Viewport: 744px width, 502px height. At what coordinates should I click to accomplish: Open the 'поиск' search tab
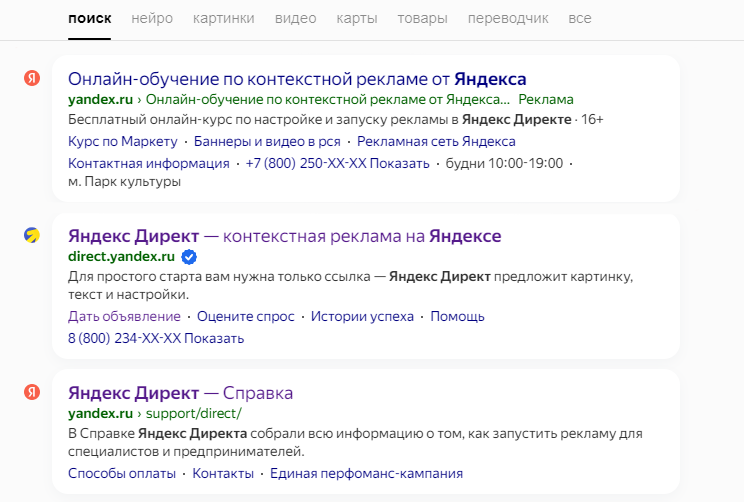coord(90,19)
